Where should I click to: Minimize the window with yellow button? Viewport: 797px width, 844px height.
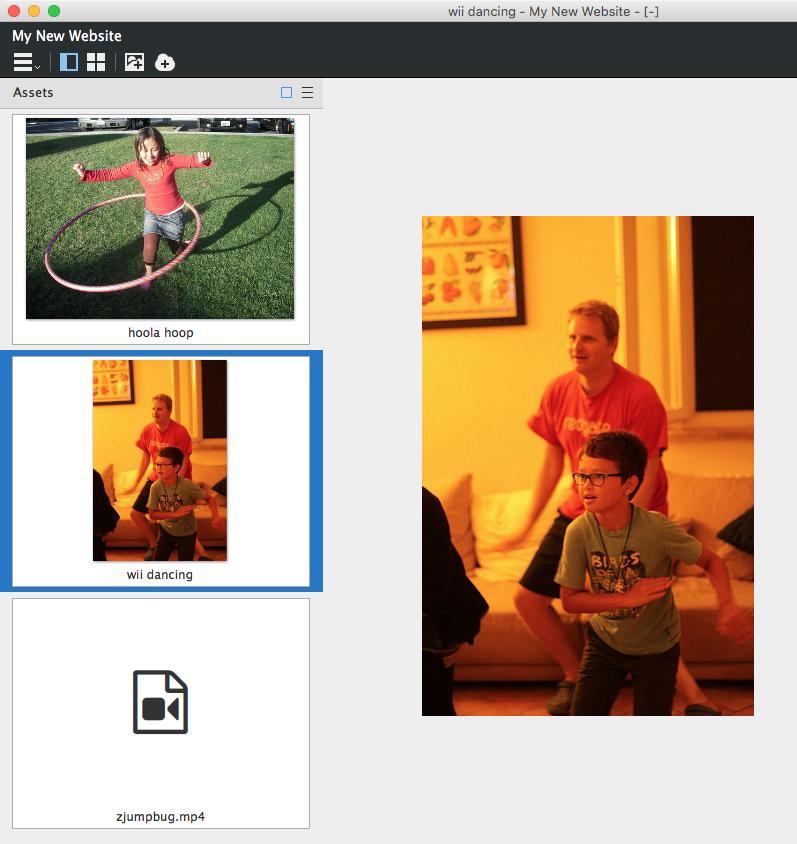click(x=34, y=11)
